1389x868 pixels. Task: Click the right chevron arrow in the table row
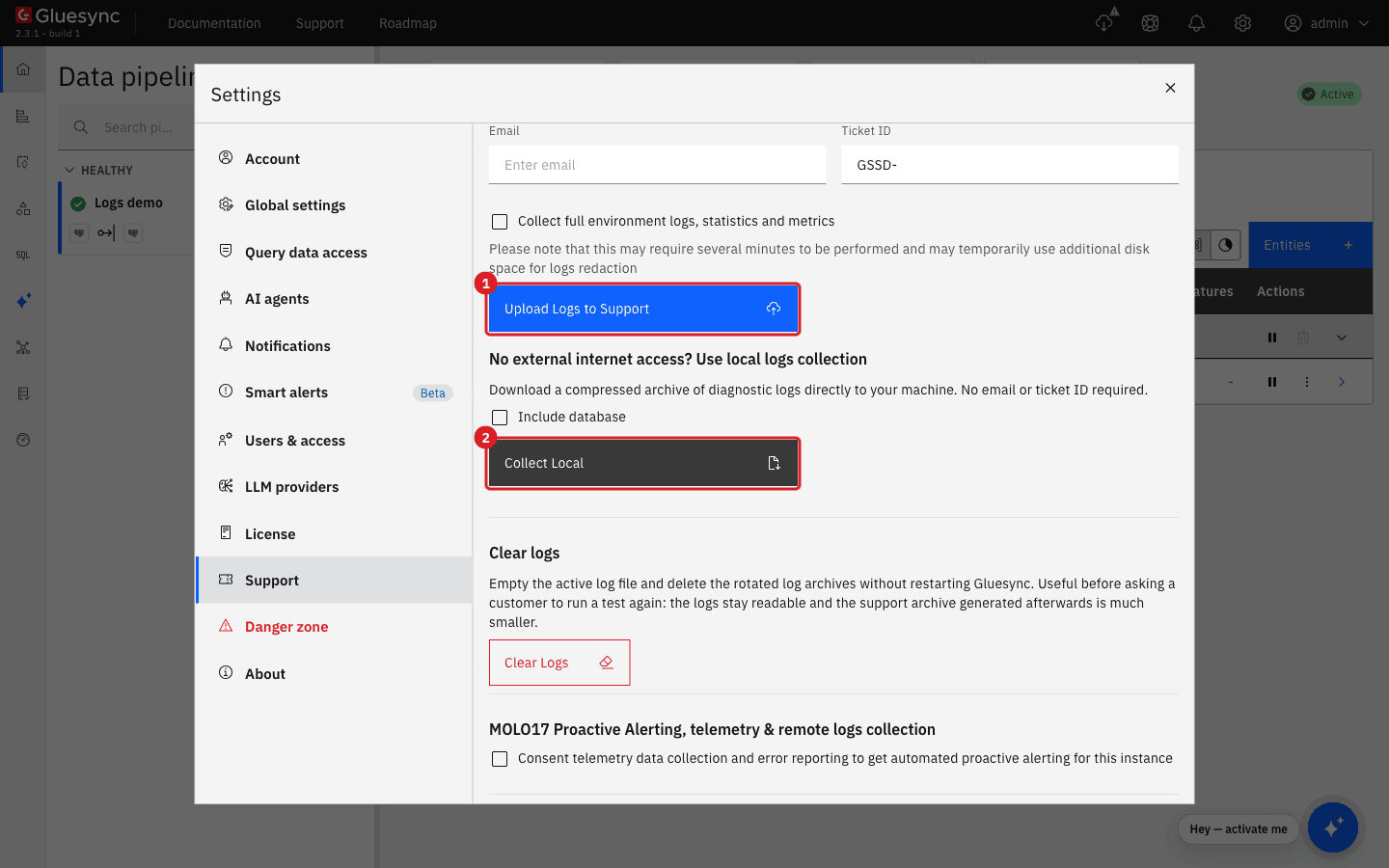(1342, 382)
